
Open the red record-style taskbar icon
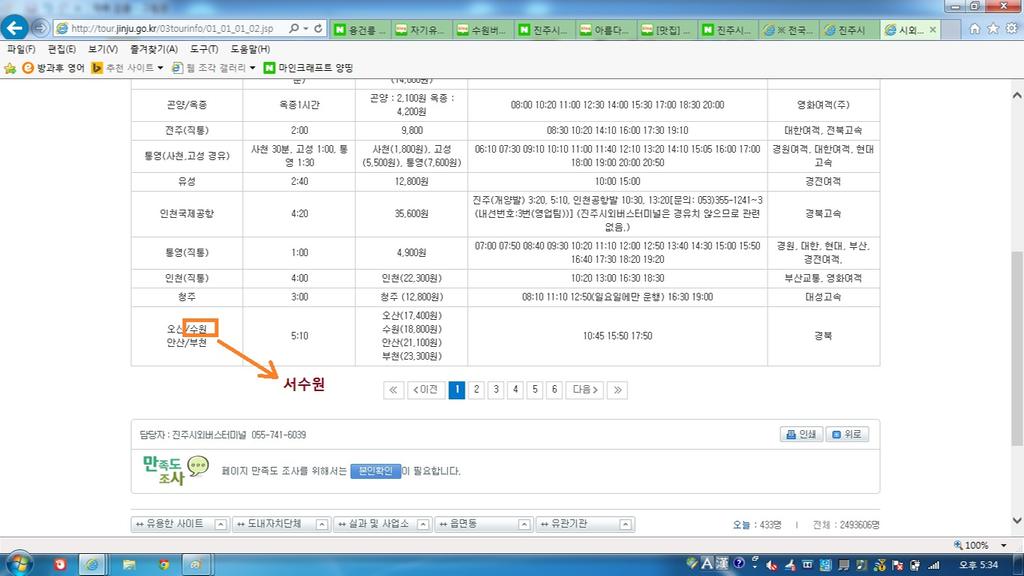click(x=60, y=564)
